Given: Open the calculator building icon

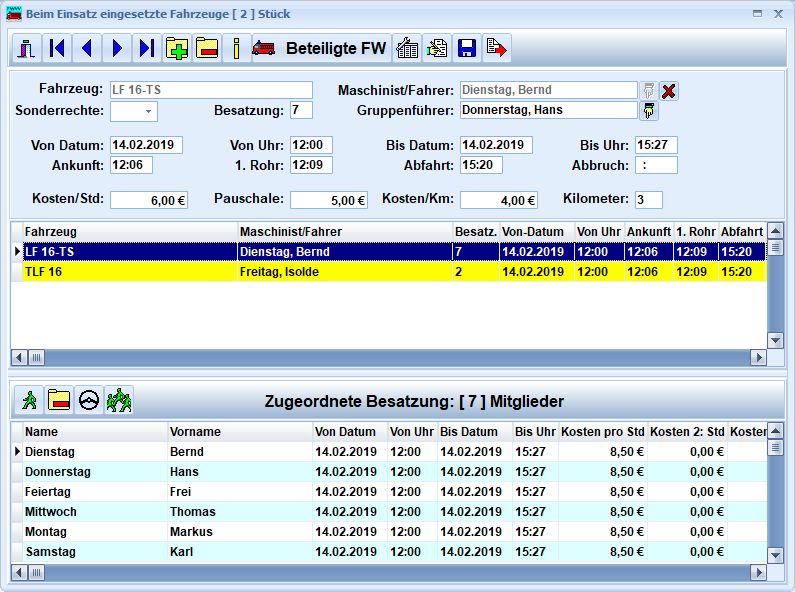Looking at the screenshot, I should click(407, 49).
